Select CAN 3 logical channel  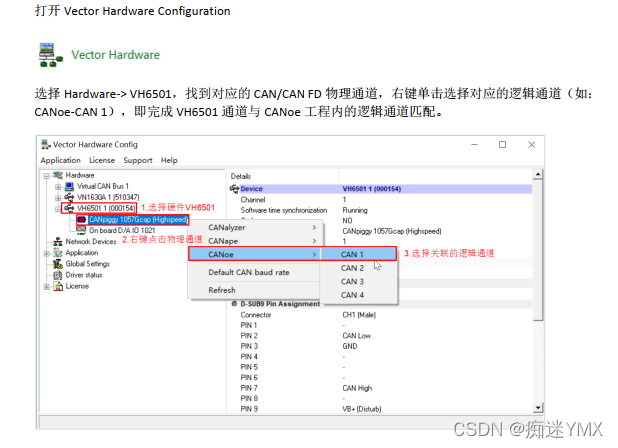pos(359,282)
